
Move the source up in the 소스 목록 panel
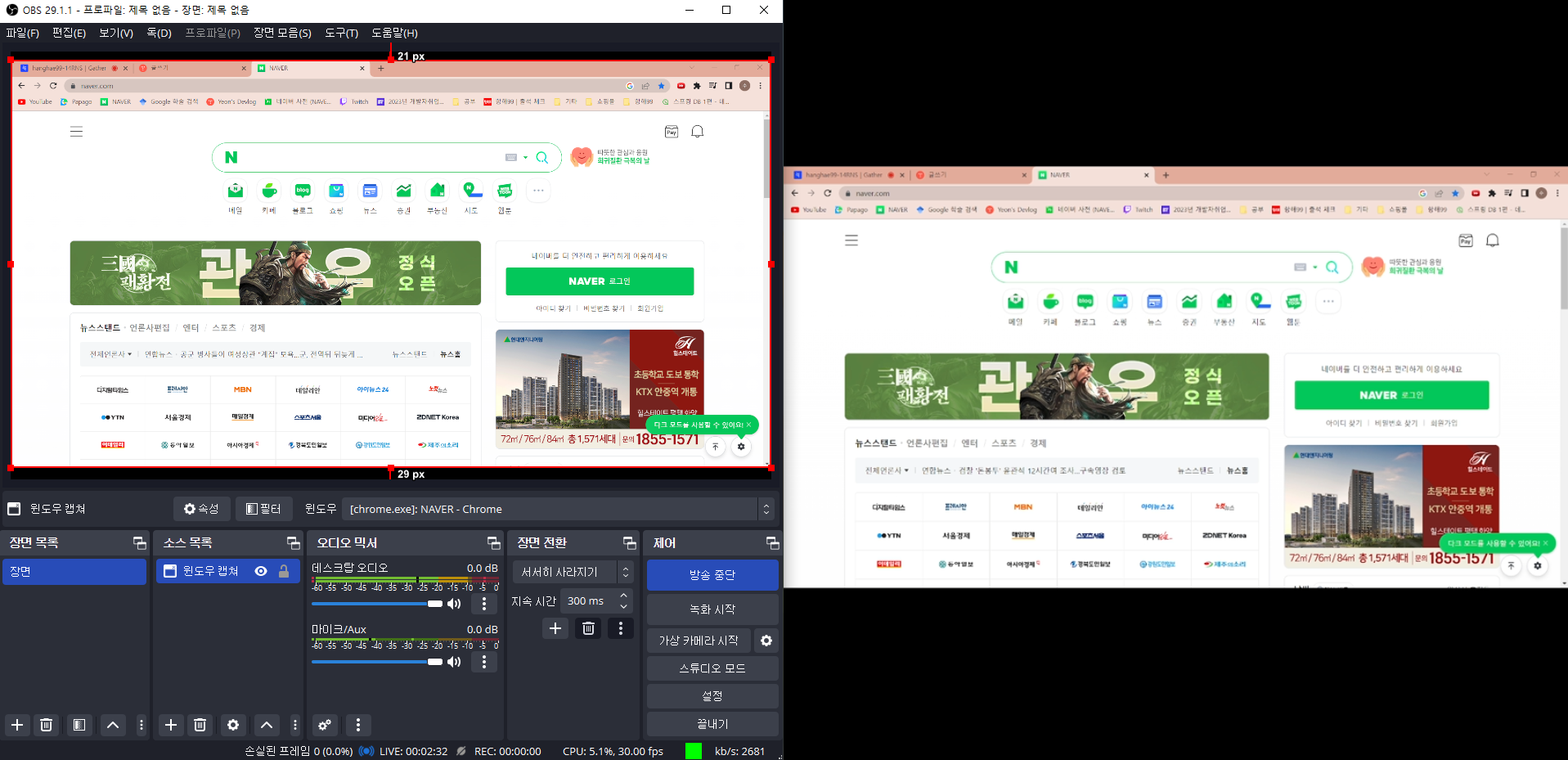pos(267,725)
